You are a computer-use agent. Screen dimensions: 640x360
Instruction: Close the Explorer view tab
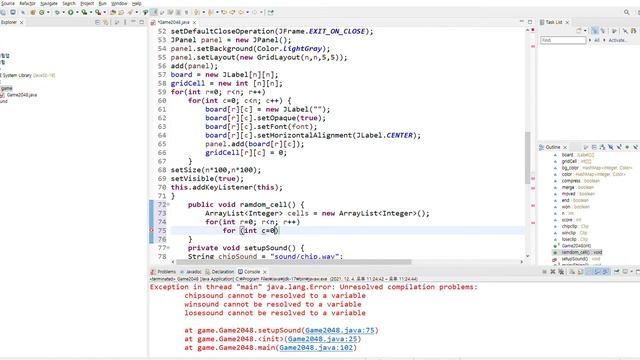coord(22,22)
